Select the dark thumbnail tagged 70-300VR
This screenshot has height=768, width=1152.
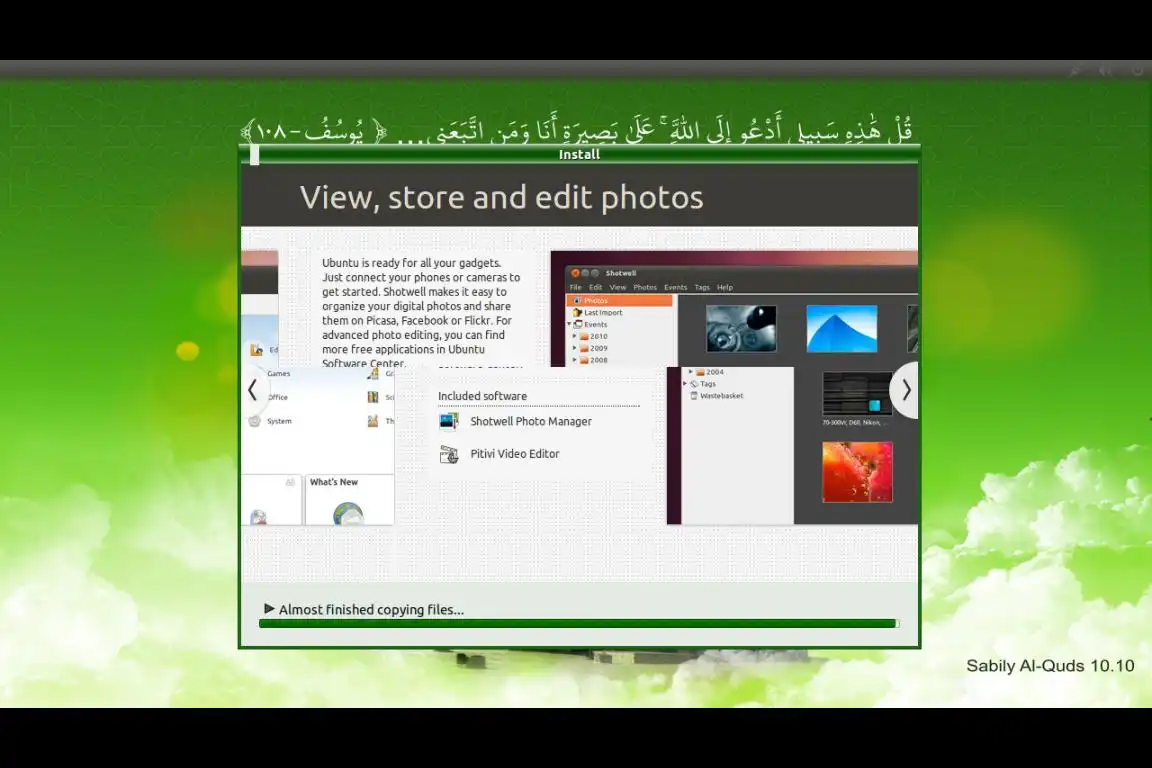pos(857,394)
